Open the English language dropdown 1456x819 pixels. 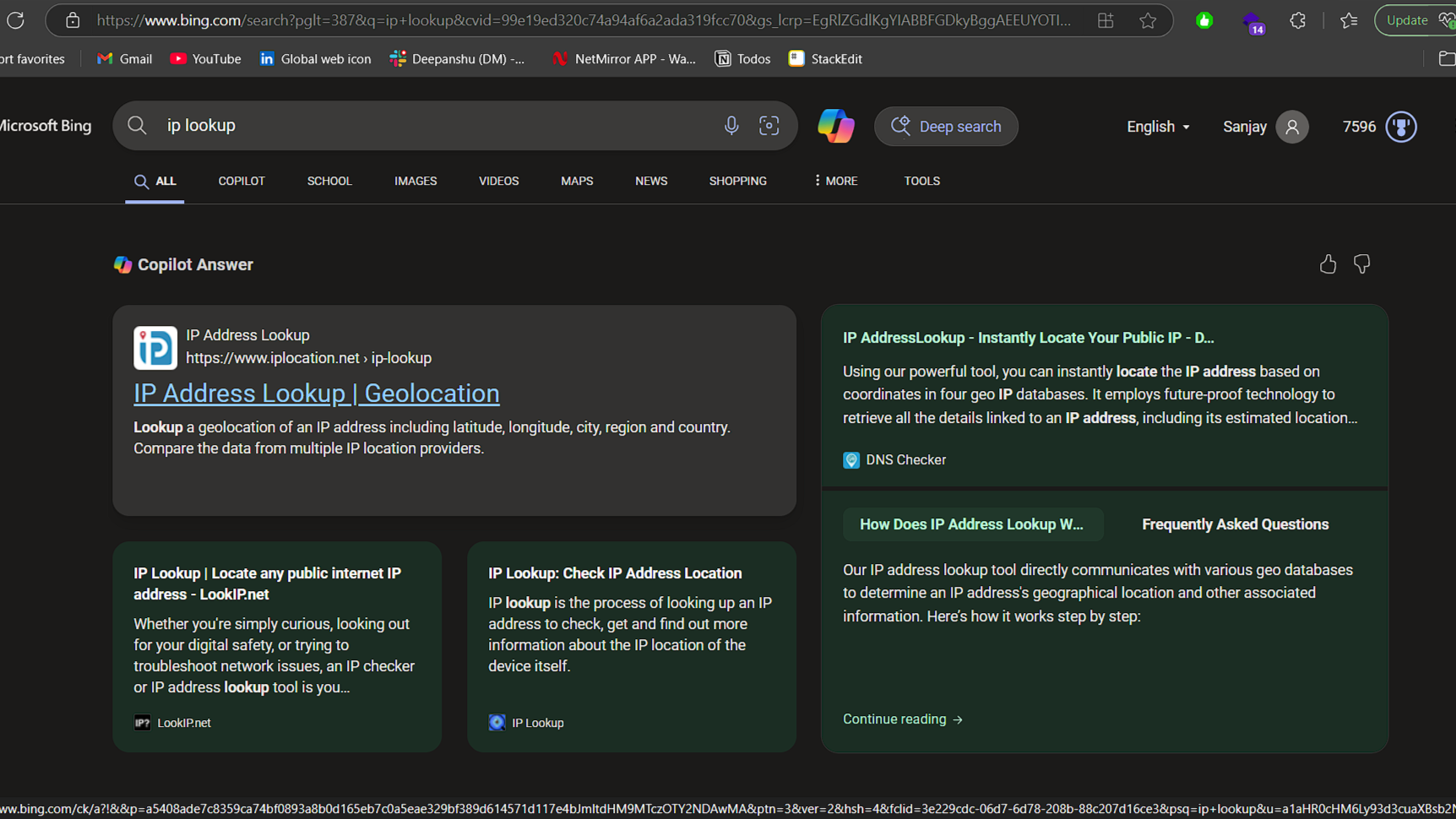click(x=1158, y=127)
